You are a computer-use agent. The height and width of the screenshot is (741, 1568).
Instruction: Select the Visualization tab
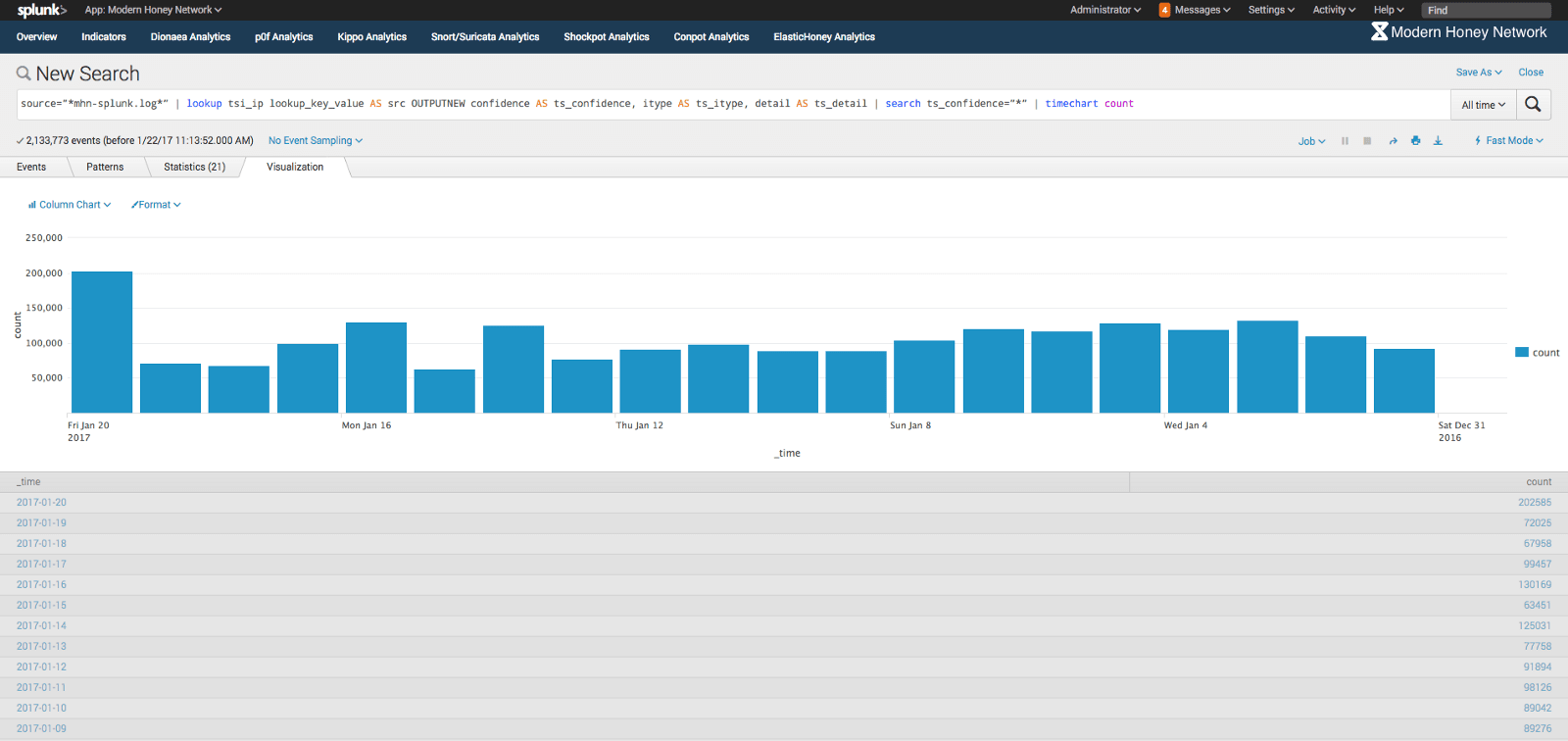295,168
